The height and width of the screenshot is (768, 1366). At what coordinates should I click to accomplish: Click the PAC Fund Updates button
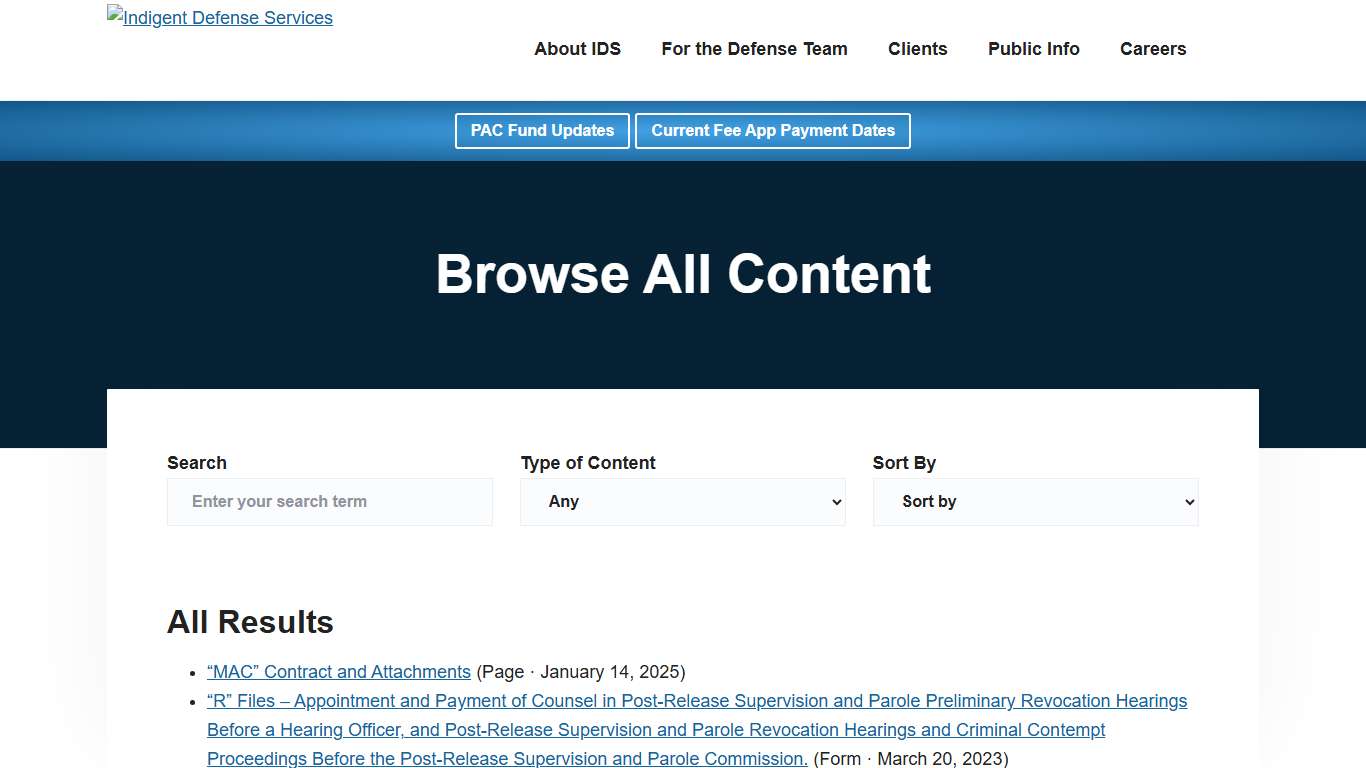tap(542, 131)
